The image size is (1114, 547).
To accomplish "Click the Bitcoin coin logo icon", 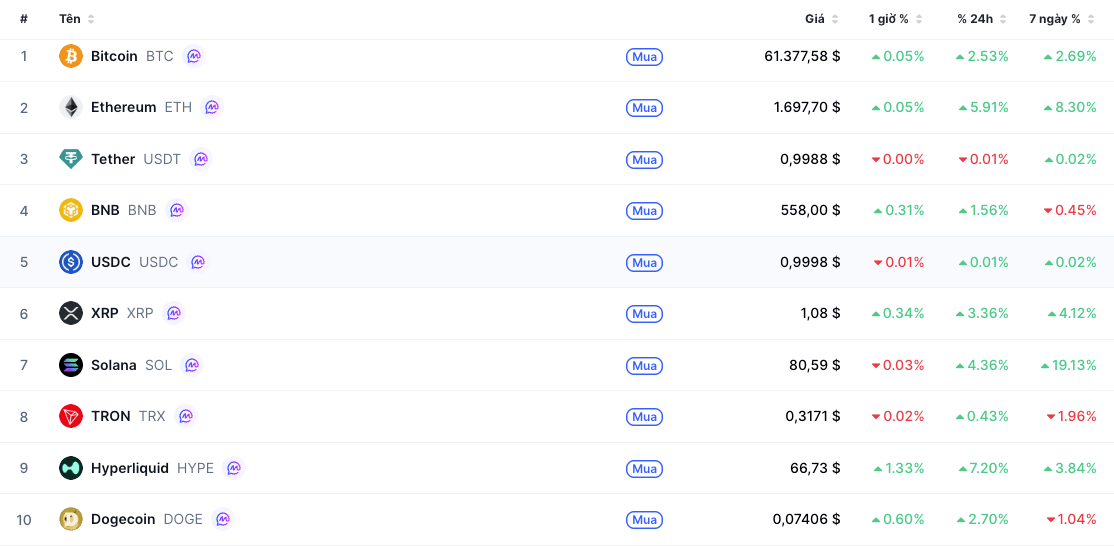I will pyautogui.click(x=71, y=56).
